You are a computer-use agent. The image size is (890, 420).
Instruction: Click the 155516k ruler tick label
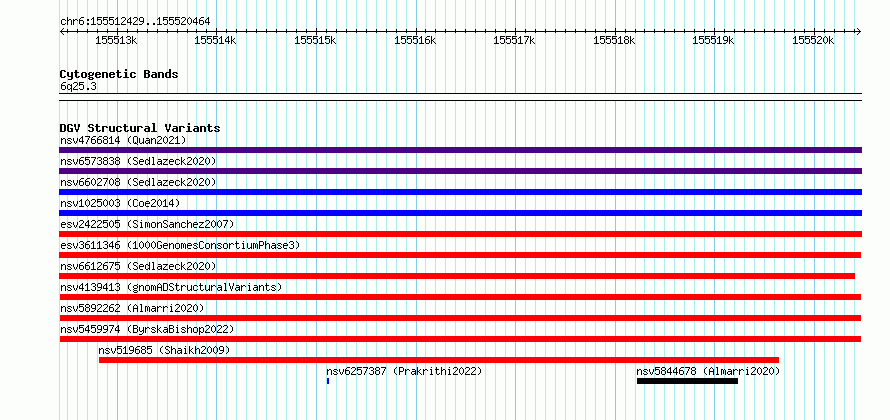[x=415, y=40]
